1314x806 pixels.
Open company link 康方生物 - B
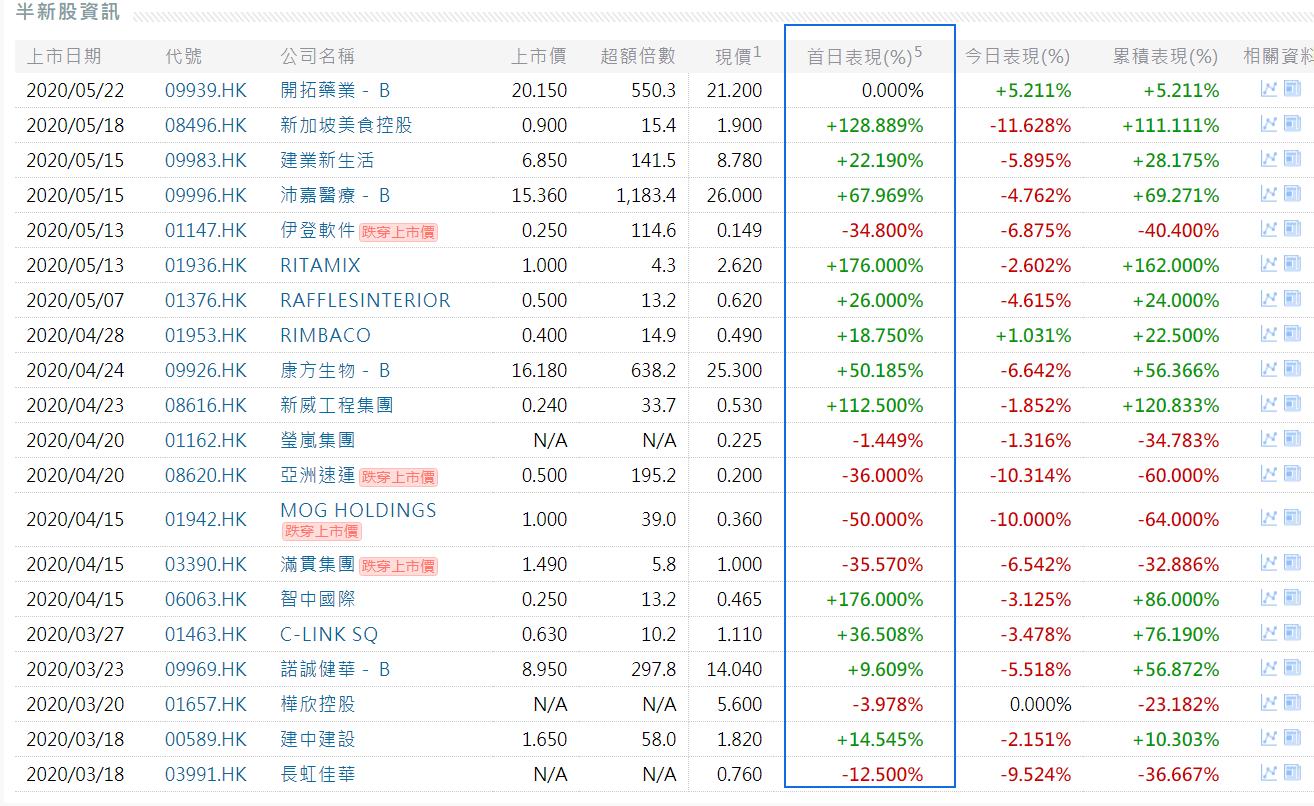tap(335, 370)
